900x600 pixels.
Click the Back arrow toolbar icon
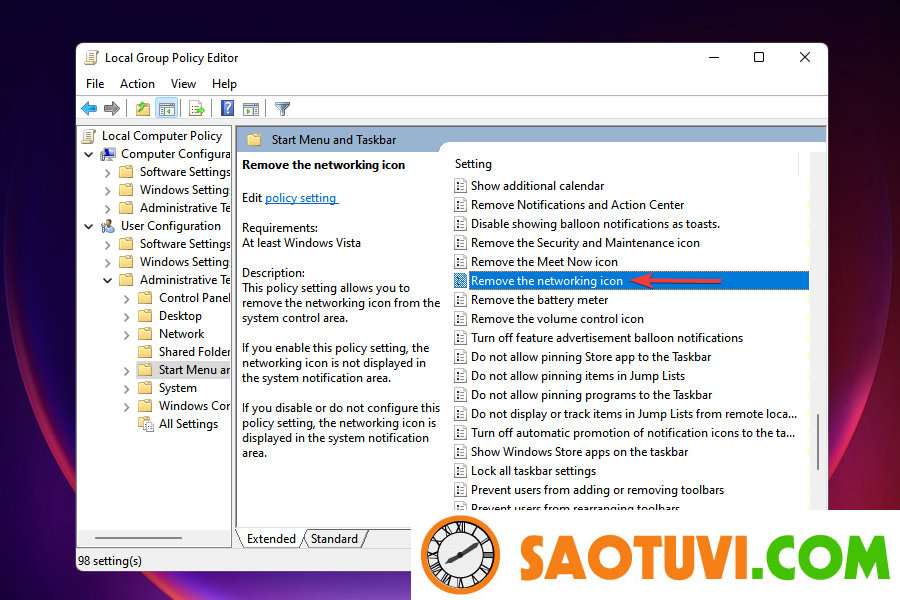[x=90, y=109]
